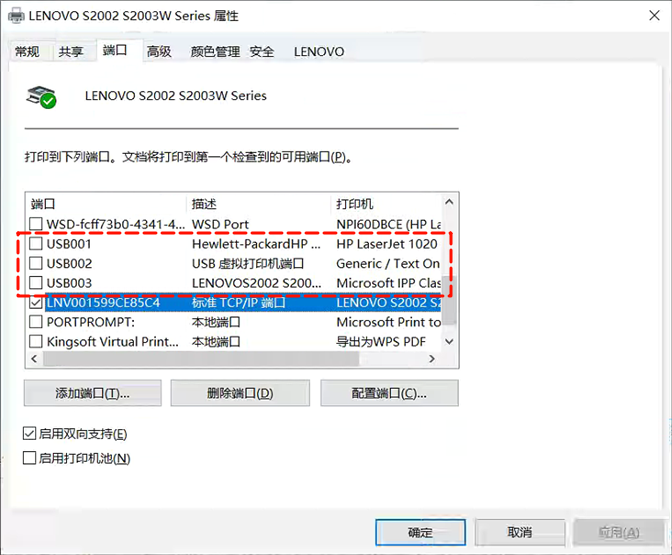The height and width of the screenshot is (555, 672).
Task: Click the LENOVO printer status icon
Action: click(x=41, y=97)
